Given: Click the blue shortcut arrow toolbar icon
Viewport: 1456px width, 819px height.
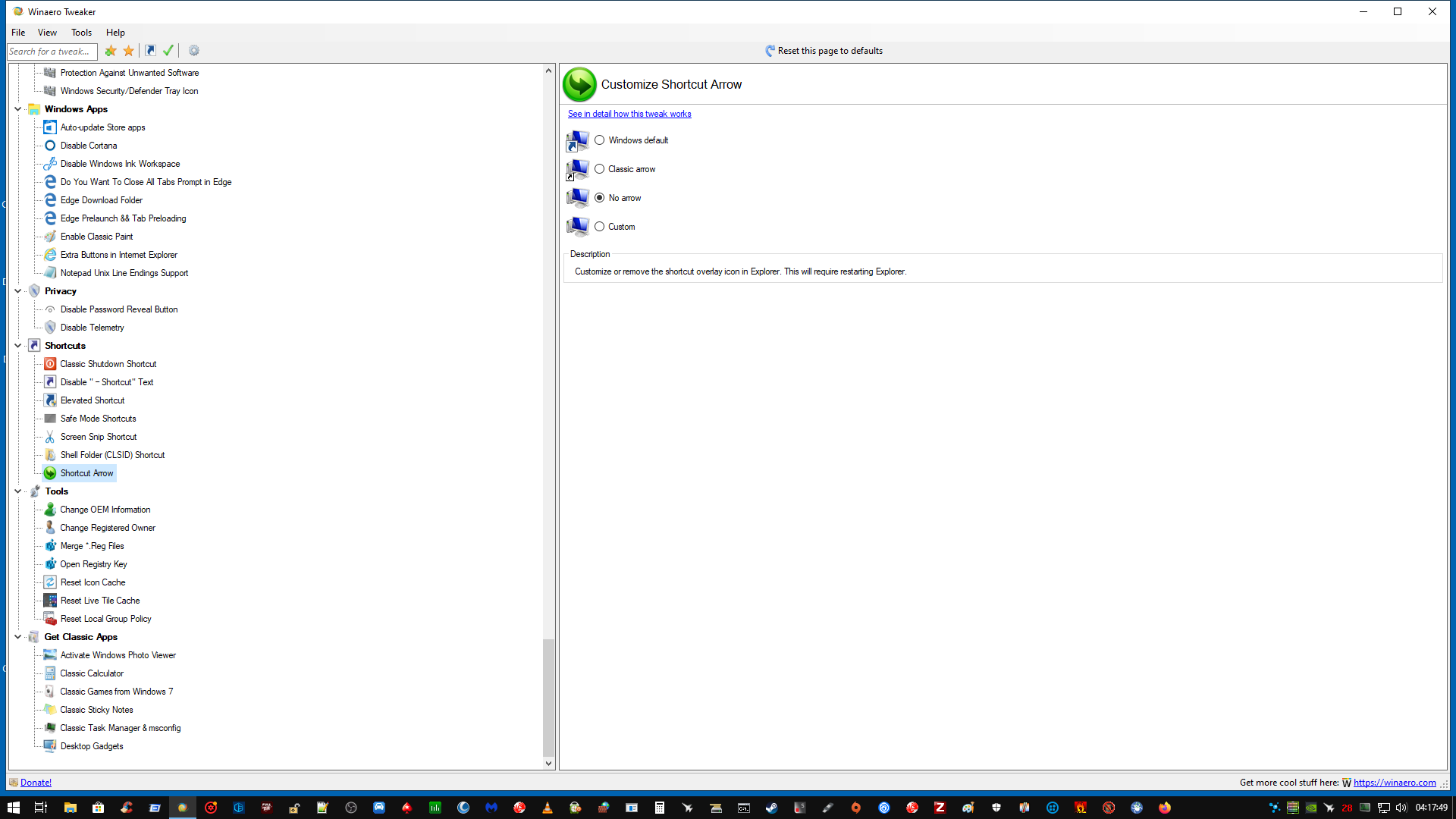Looking at the screenshot, I should (150, 51).
